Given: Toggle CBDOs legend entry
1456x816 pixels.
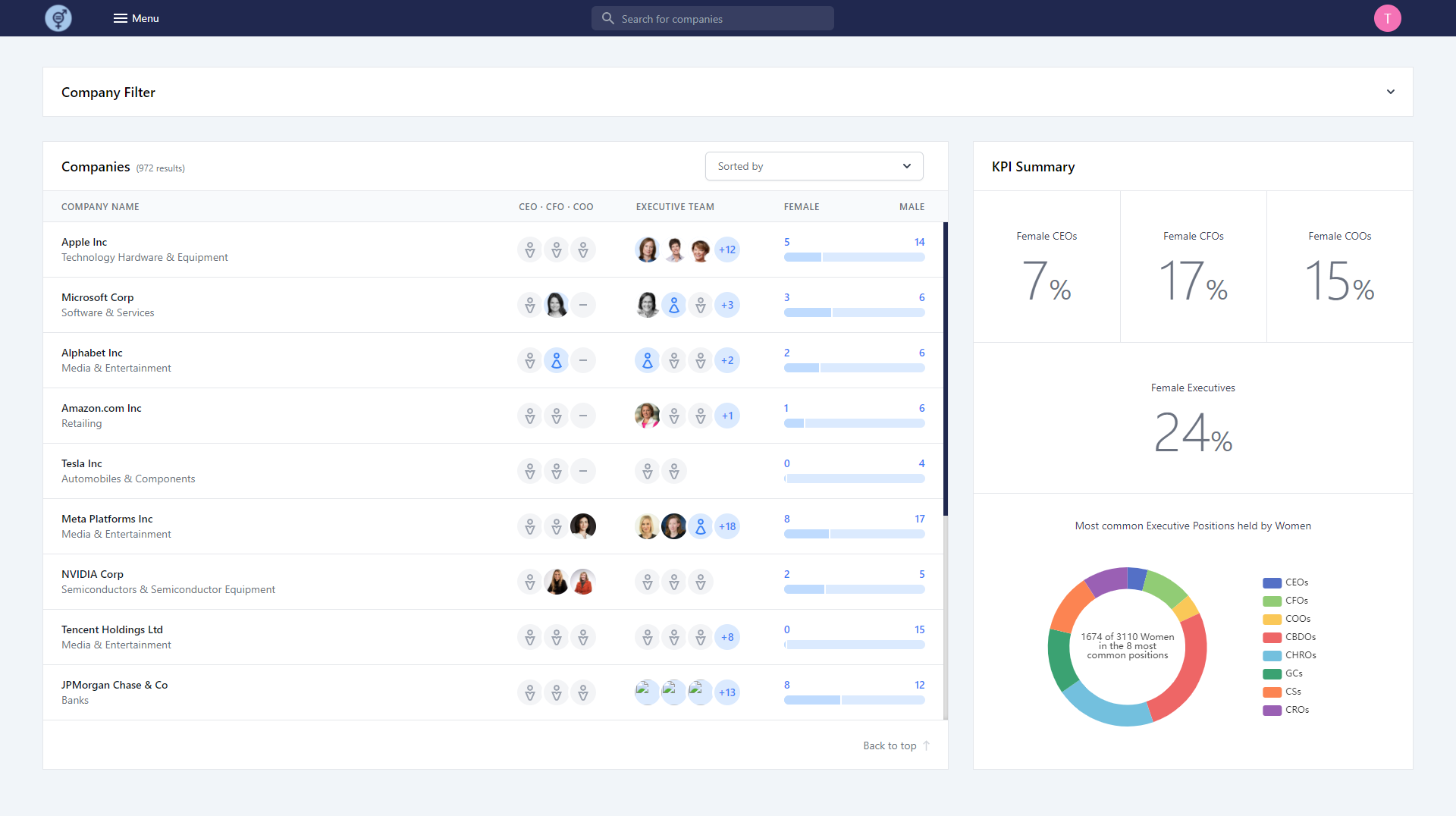Looking at the screenshot, I should (x=1289, y=637).
